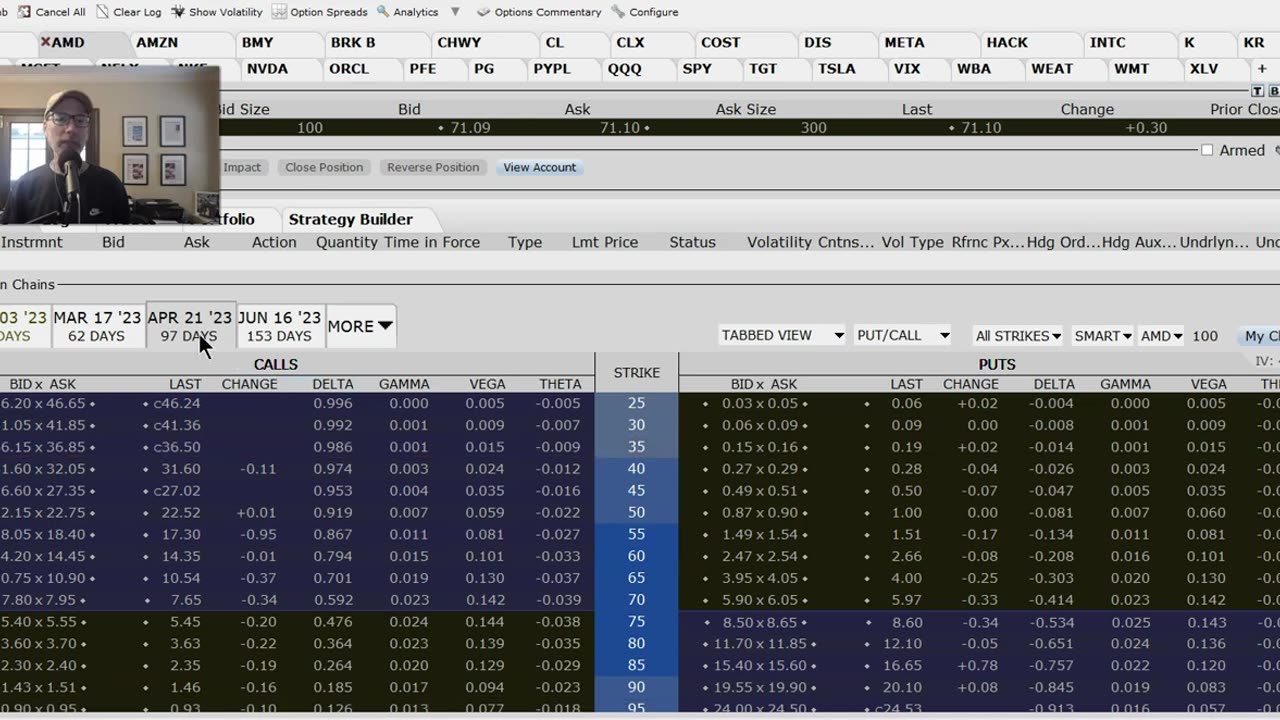Click the Show Volatility toolbar icon
The image size is (1280, 720).
(178, 12)
